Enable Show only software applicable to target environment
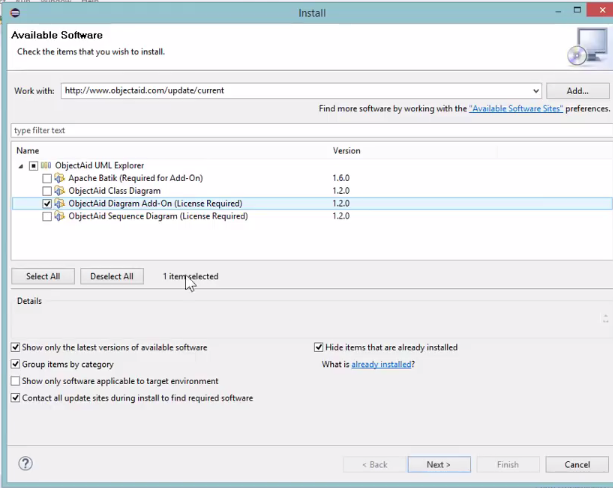 15,381
